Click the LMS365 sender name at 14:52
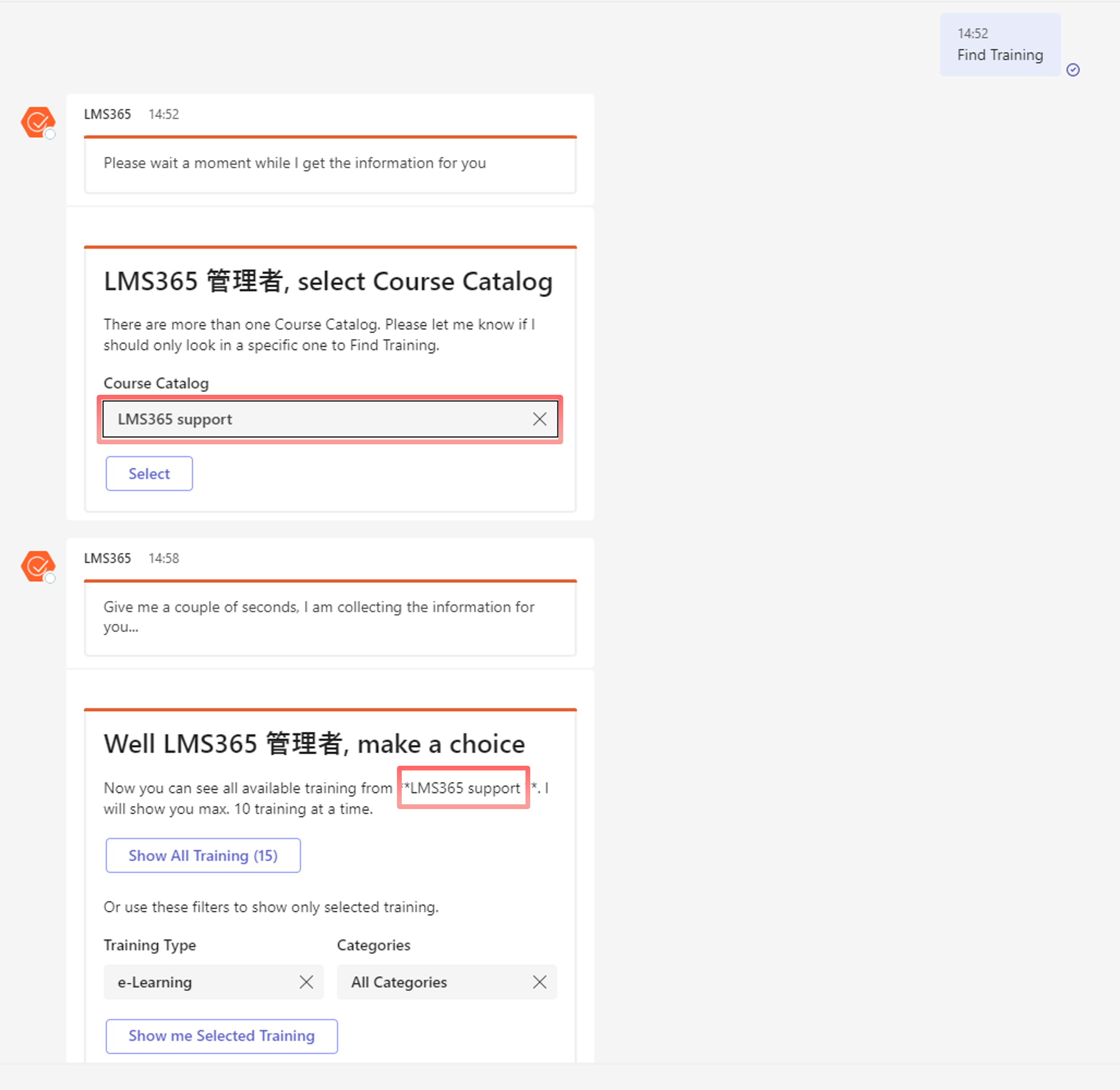This screenshot has height=1090, width=1120. pos(108,114)
